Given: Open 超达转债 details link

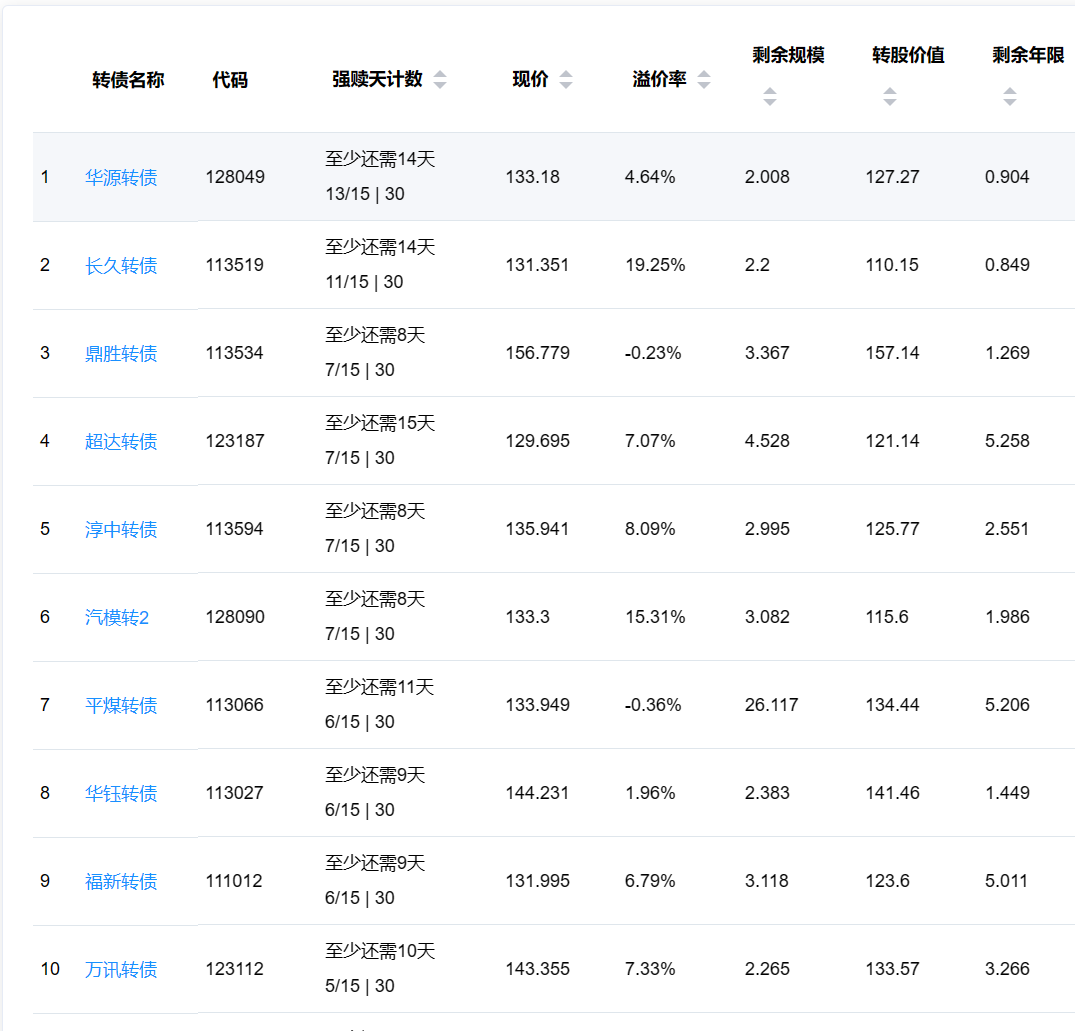Looking at the screenshot, I should (x=121, y=442).
